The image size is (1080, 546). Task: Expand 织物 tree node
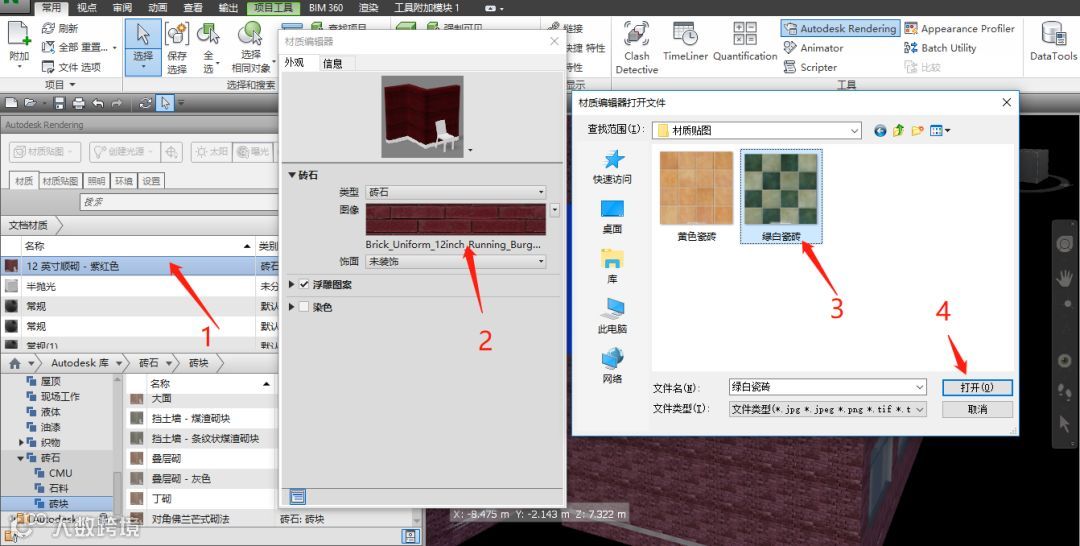(21, 443)
